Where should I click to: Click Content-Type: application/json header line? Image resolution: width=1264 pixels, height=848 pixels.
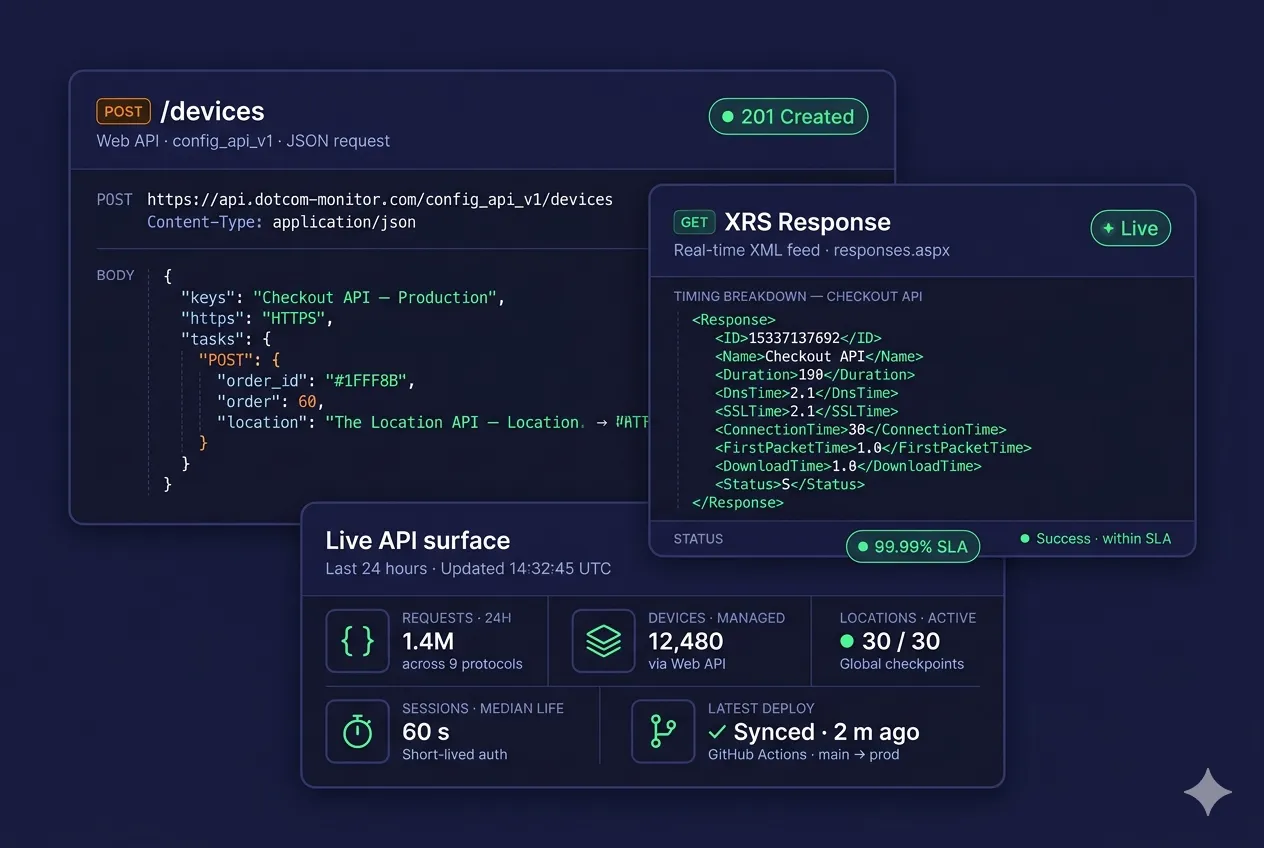point(281,222)
